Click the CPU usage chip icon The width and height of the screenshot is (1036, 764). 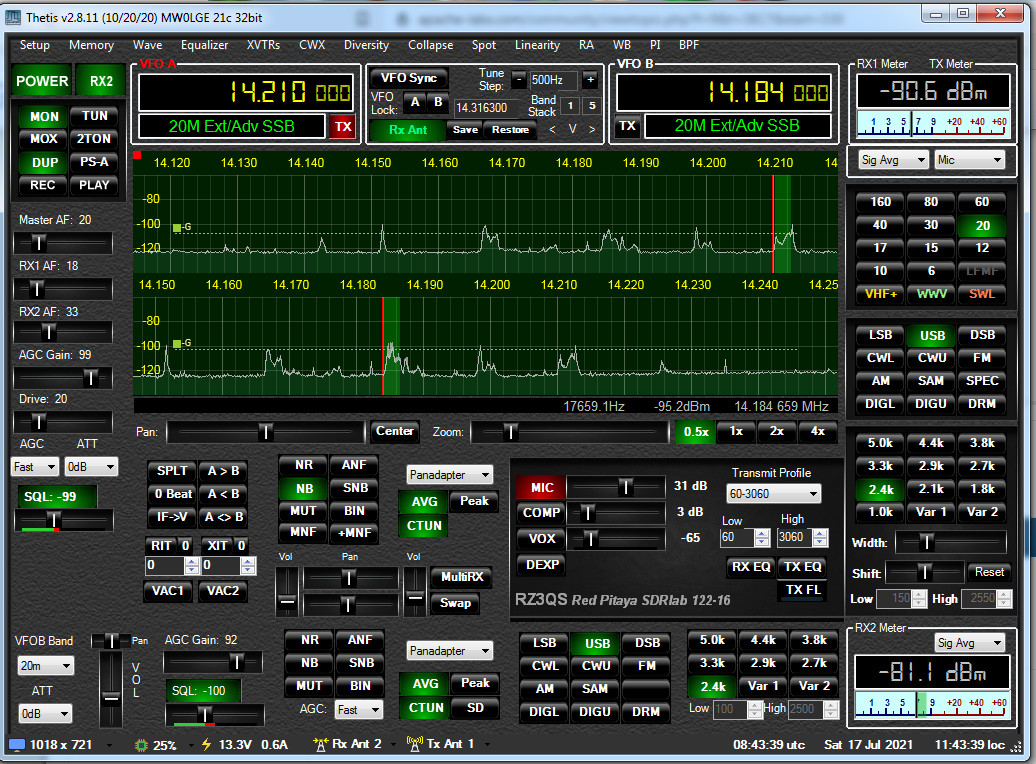(141, 745)
